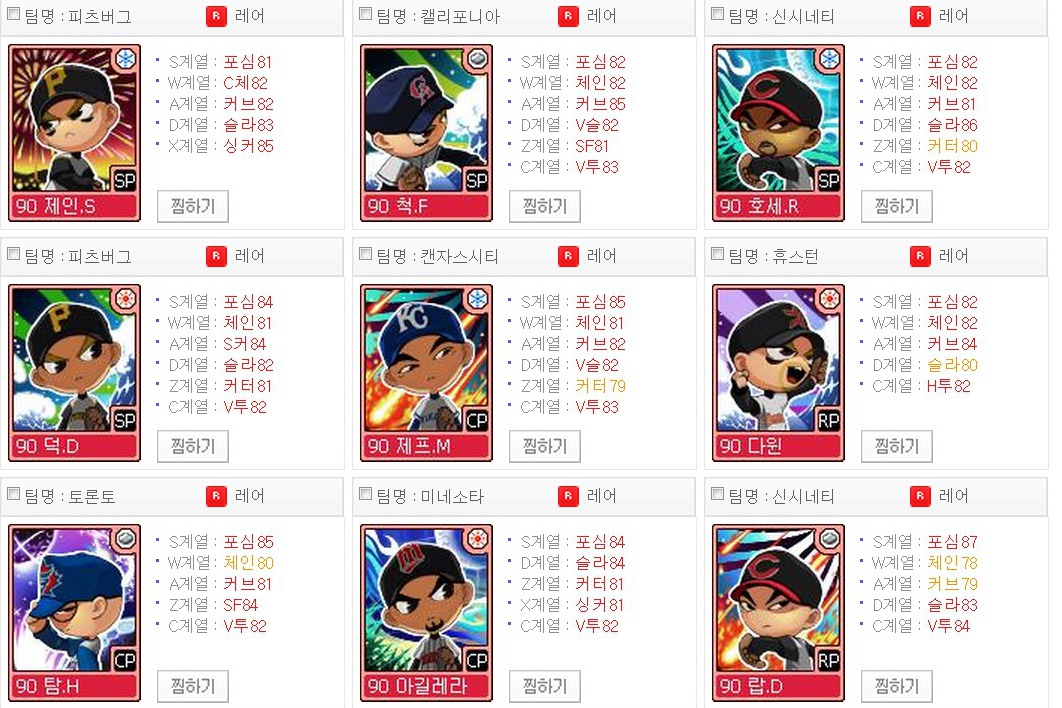Click 찜하기 button for 제프.M card
The width and height of the screenshot is (1062, 708).
point(545,446)
